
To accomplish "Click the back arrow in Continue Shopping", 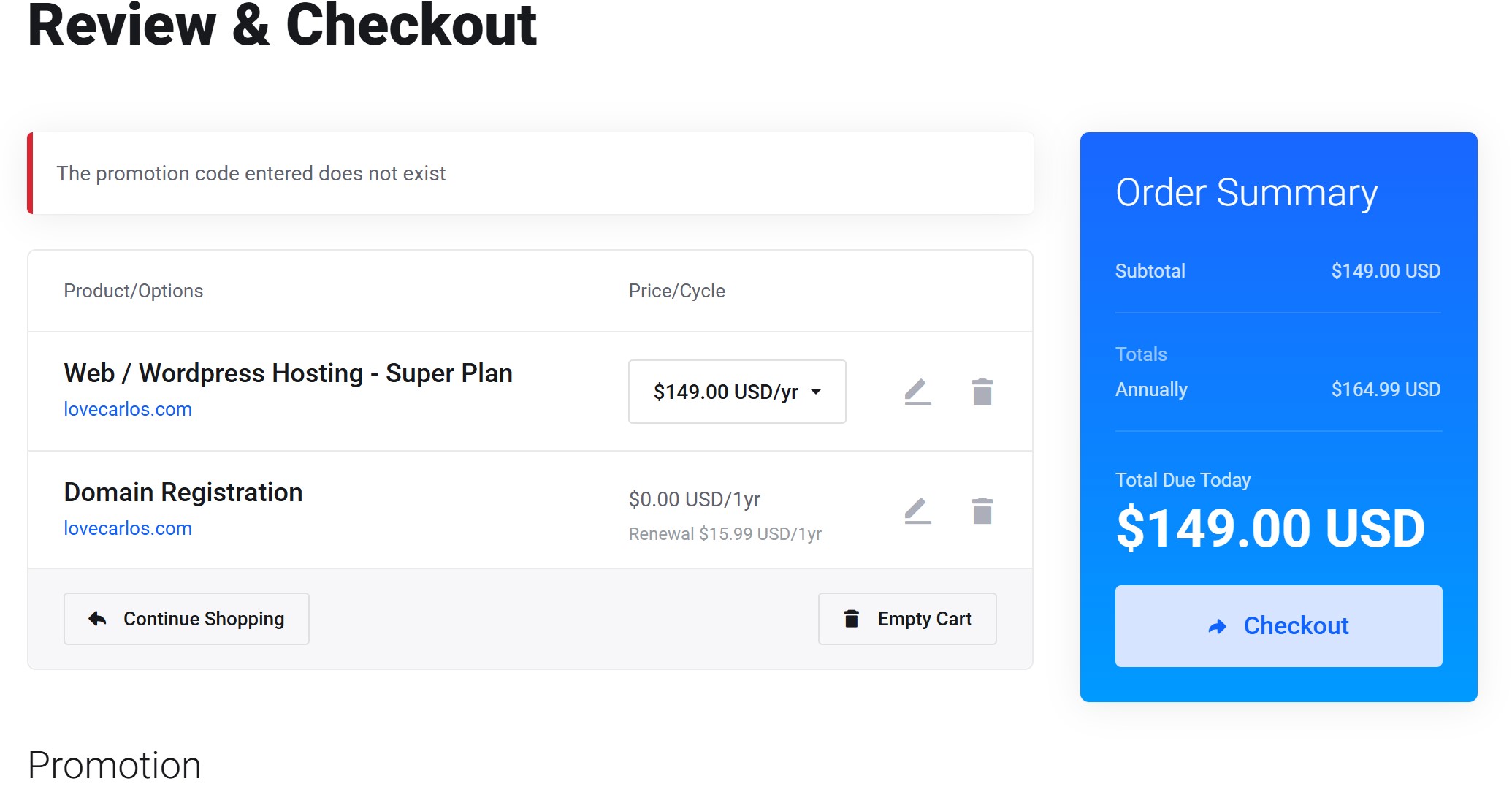I will pos(96,618).
